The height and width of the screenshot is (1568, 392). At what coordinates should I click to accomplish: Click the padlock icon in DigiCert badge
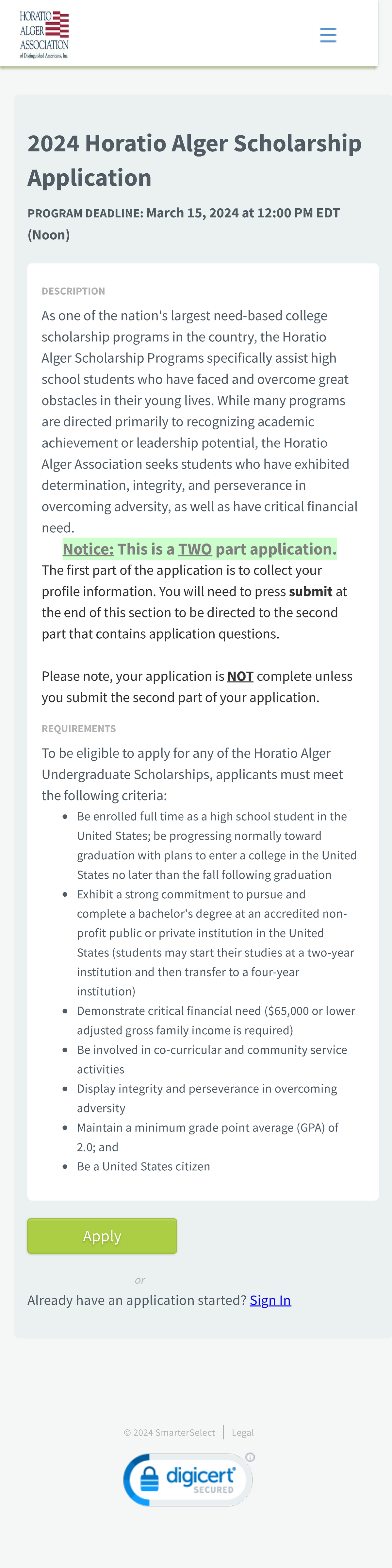pos(149,1479)
